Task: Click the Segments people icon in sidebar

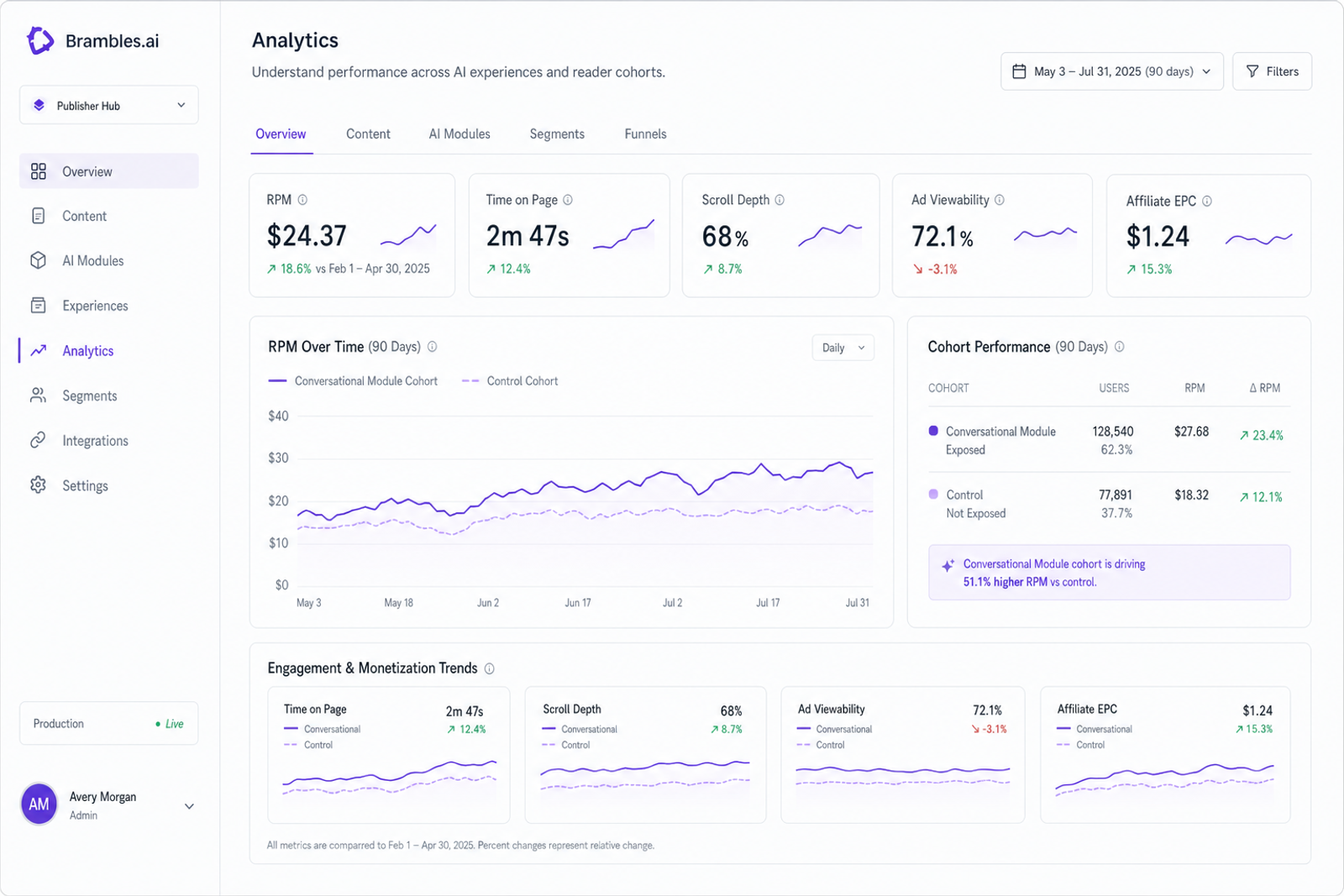Action: point(39,396)
